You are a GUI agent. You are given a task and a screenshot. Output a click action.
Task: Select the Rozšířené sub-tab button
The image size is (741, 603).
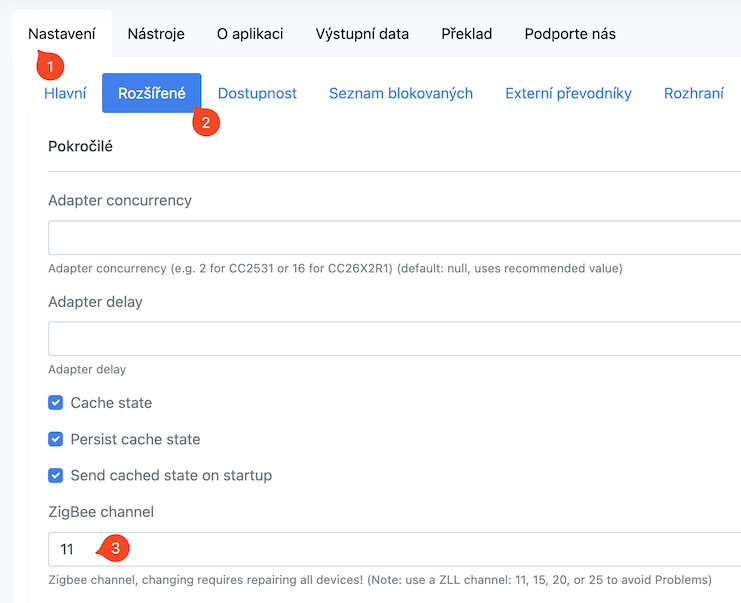(x=151, y=93)
